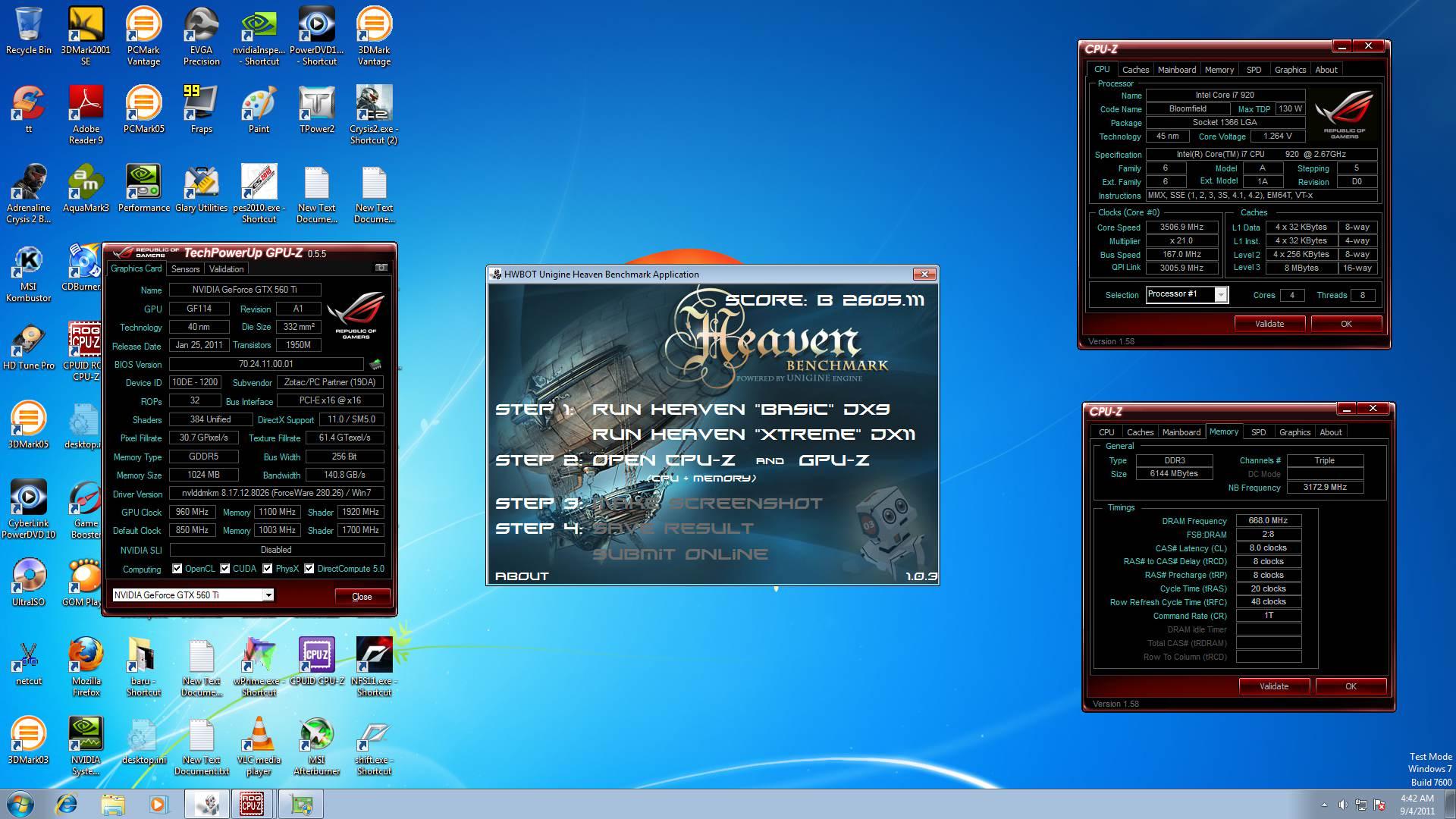Click volume speaker tray icon
Screen dimensions: 1456x819
click(1343, 805)
